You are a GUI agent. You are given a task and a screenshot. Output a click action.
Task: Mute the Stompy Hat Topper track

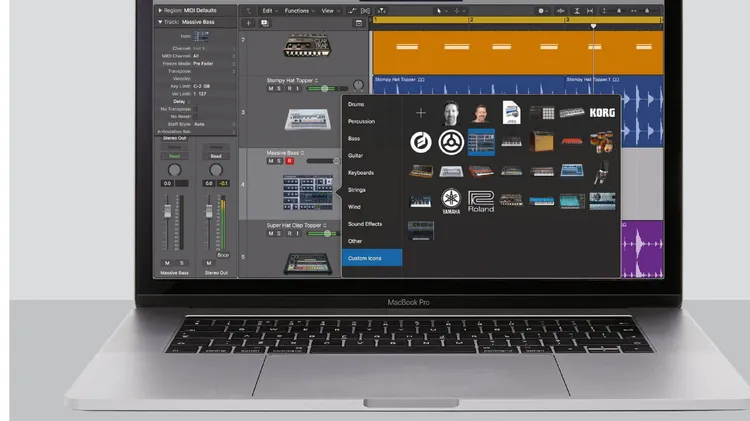[271, 89]
